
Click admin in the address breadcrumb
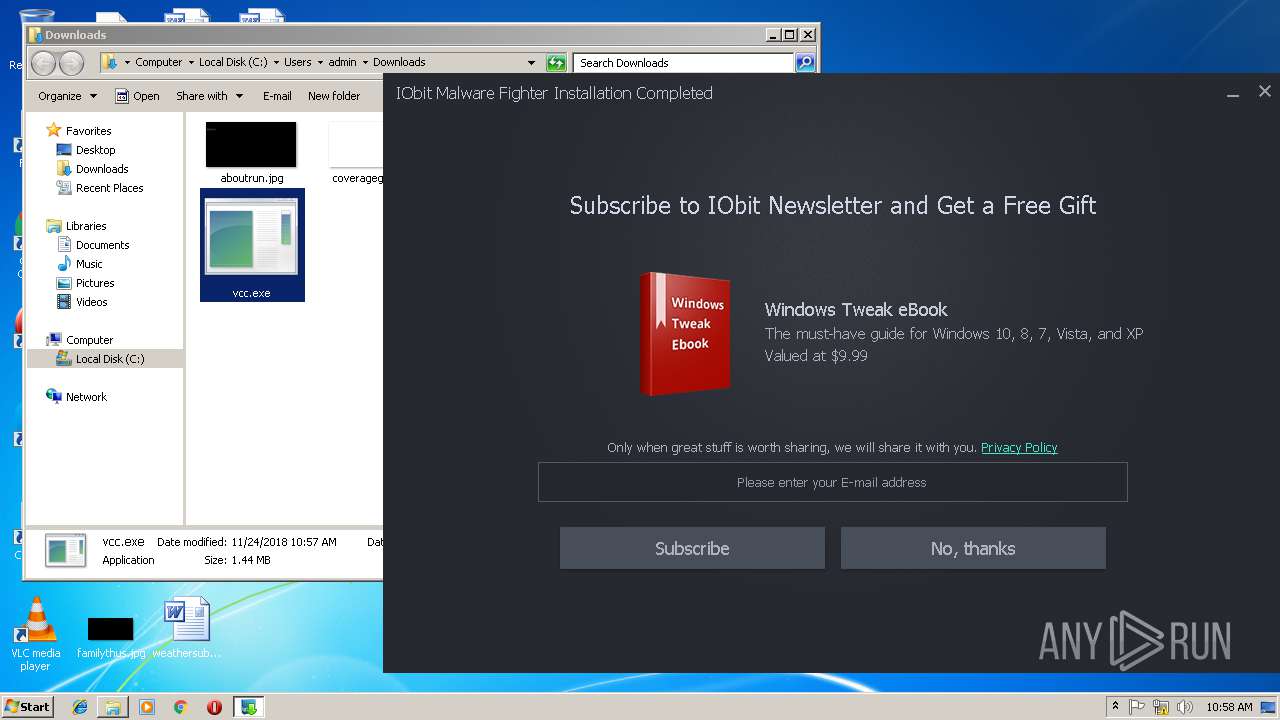click(342, 62)
